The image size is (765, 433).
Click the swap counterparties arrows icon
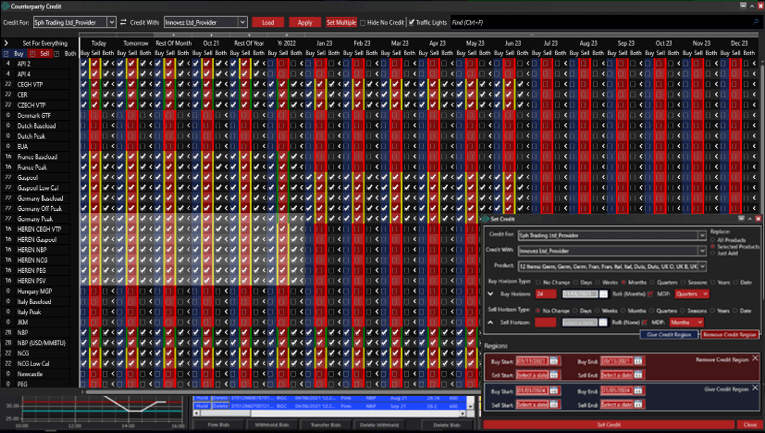point(123,22)
